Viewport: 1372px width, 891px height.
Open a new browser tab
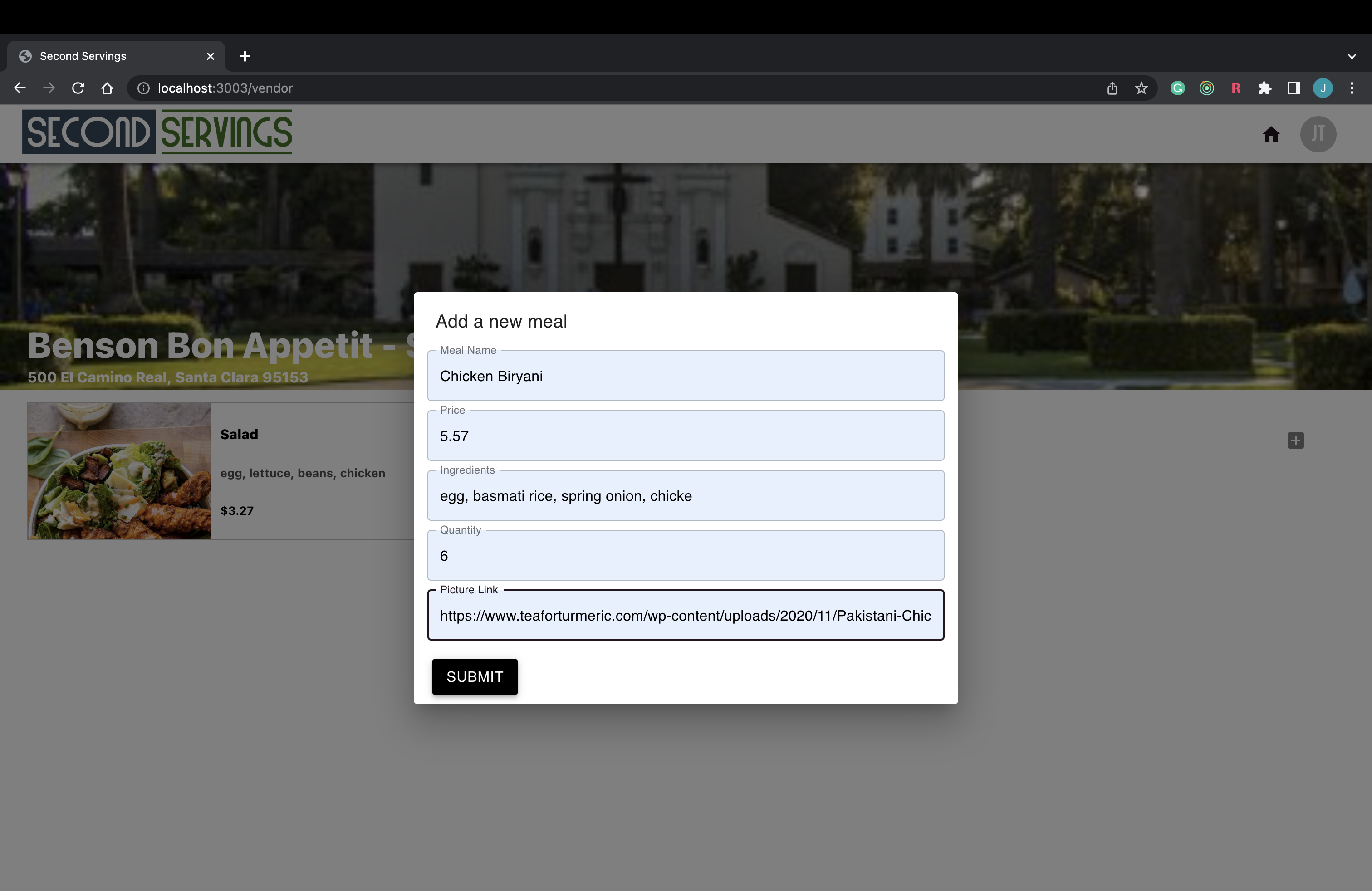point(245,56)
